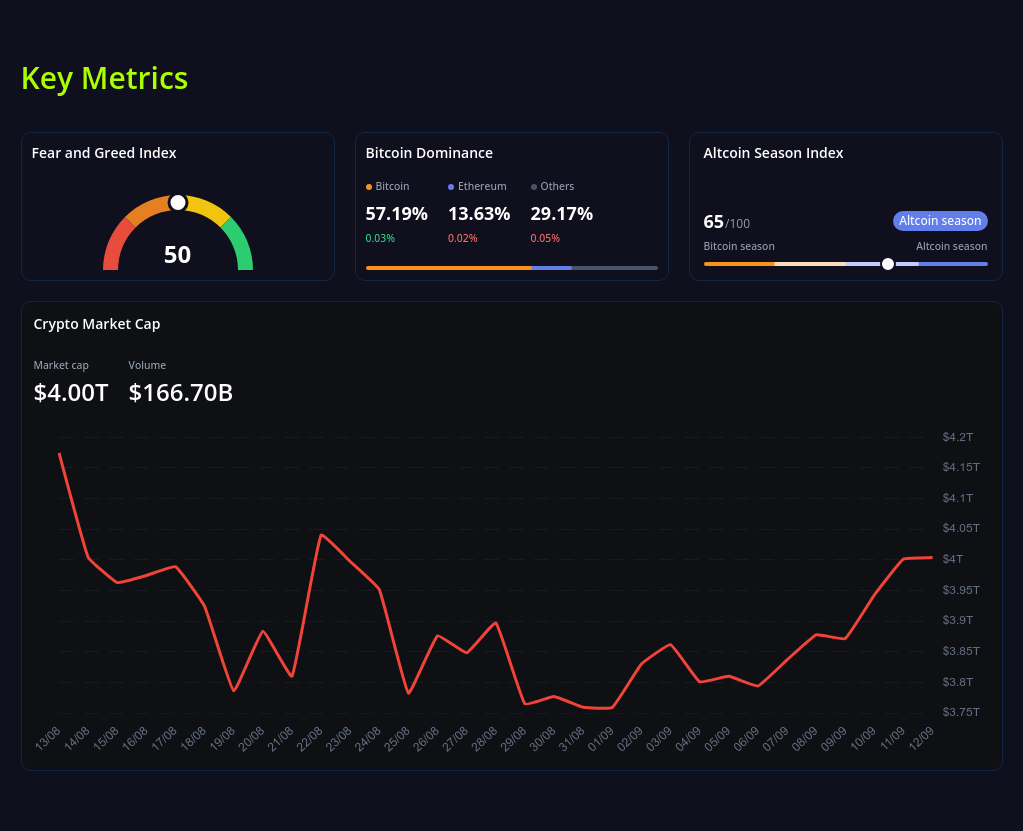Open the Bitcoin Dominance card title
The height and width of the screenshot is (831, 1023).
click(x=429, y=153)
